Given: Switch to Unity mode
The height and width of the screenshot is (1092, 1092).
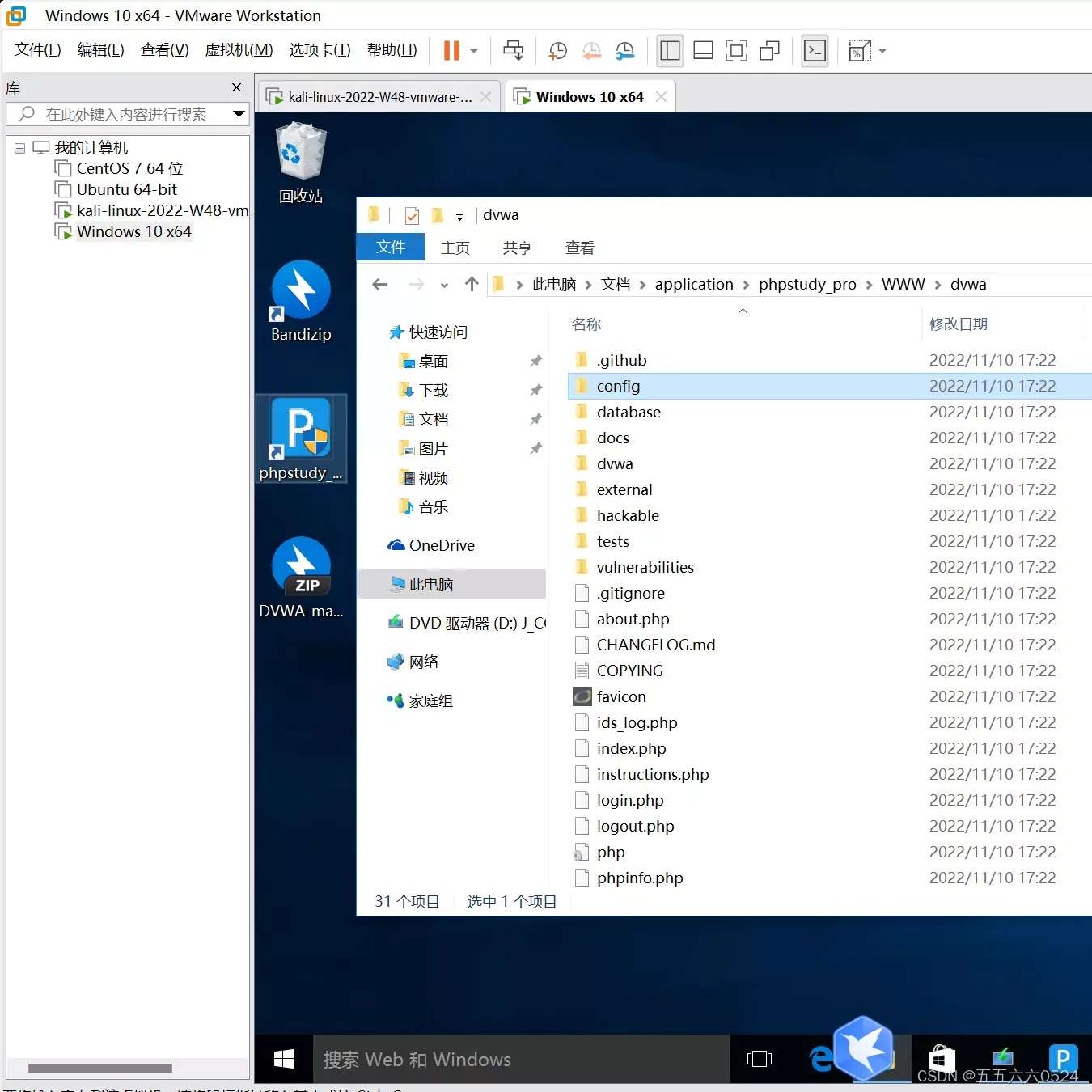Looking at the screenshot, I should click(x=769, y=51).
